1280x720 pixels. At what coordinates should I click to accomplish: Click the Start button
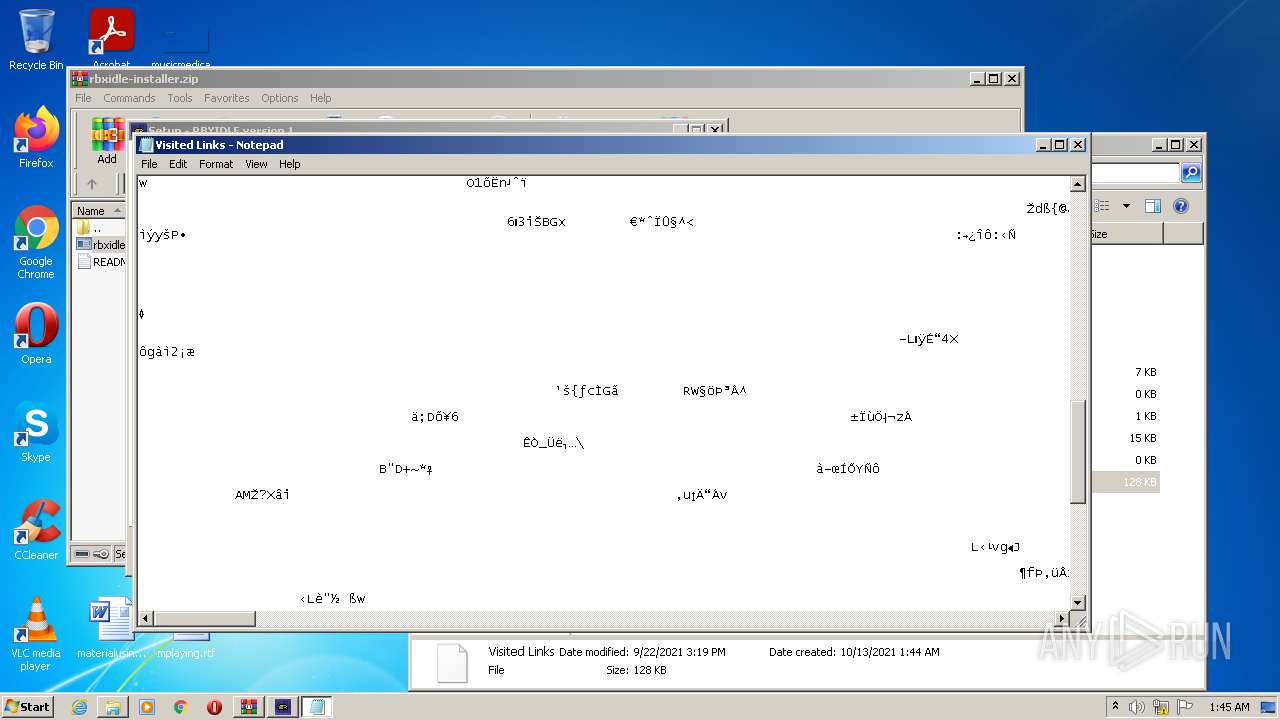tap(28, 706)
